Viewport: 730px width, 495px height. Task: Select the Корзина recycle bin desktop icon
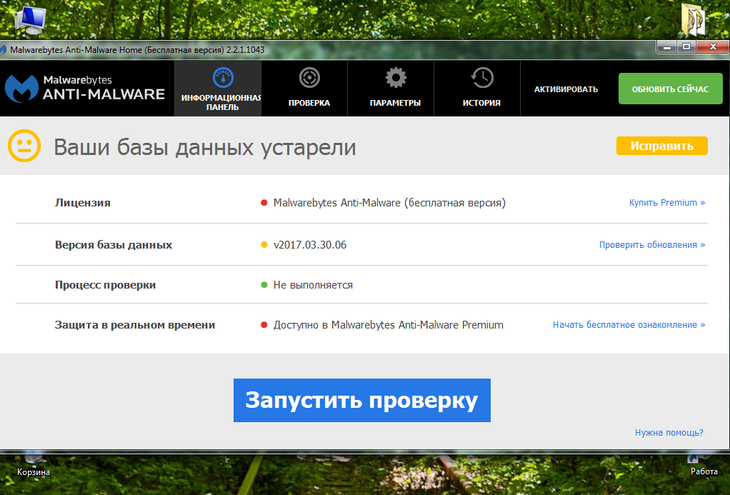(x=33, y=465)
